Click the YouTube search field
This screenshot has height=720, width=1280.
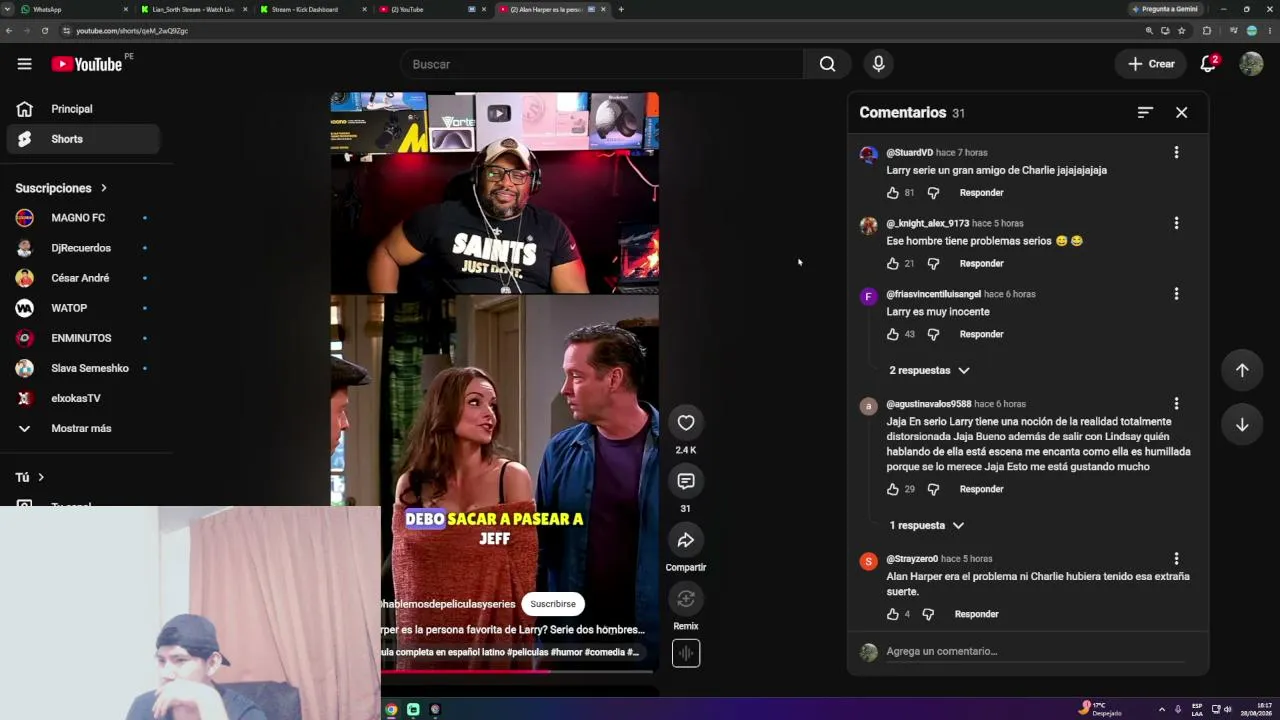(x=602, y=64)
